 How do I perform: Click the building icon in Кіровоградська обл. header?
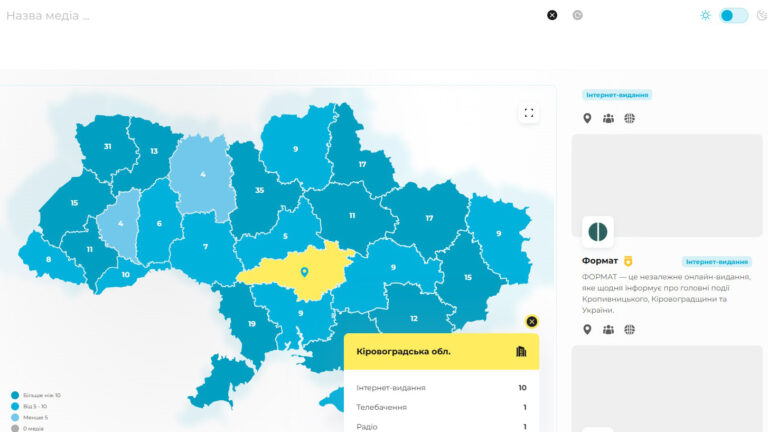521,351
